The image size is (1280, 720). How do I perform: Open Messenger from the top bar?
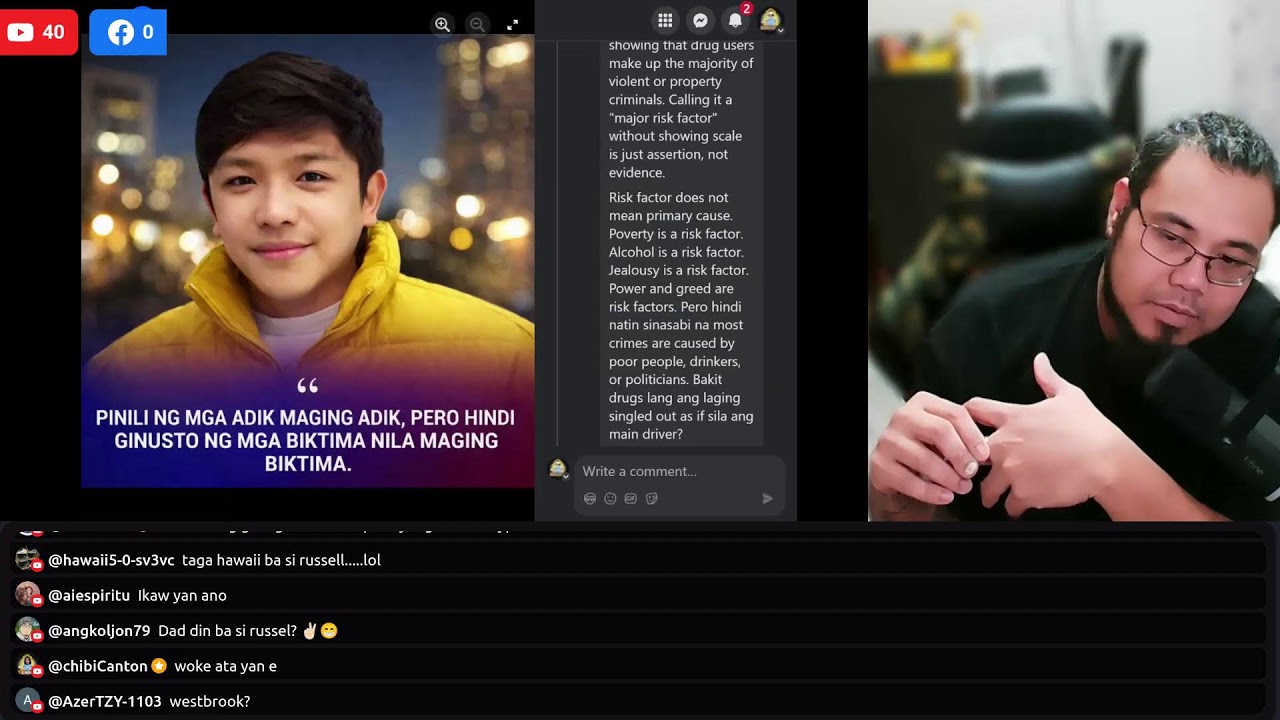[701, 20]
